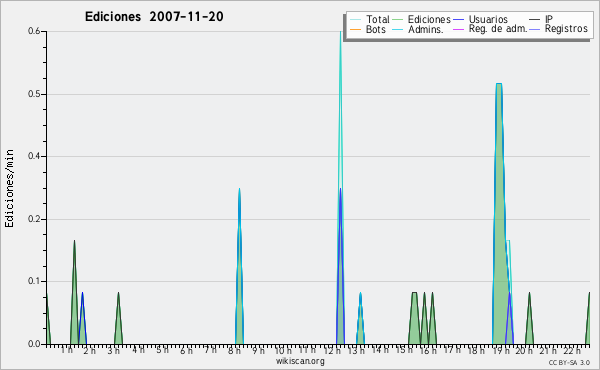Select the 'Registros' legend entry
The image size is (600, 370).
(x=566, y=29)
